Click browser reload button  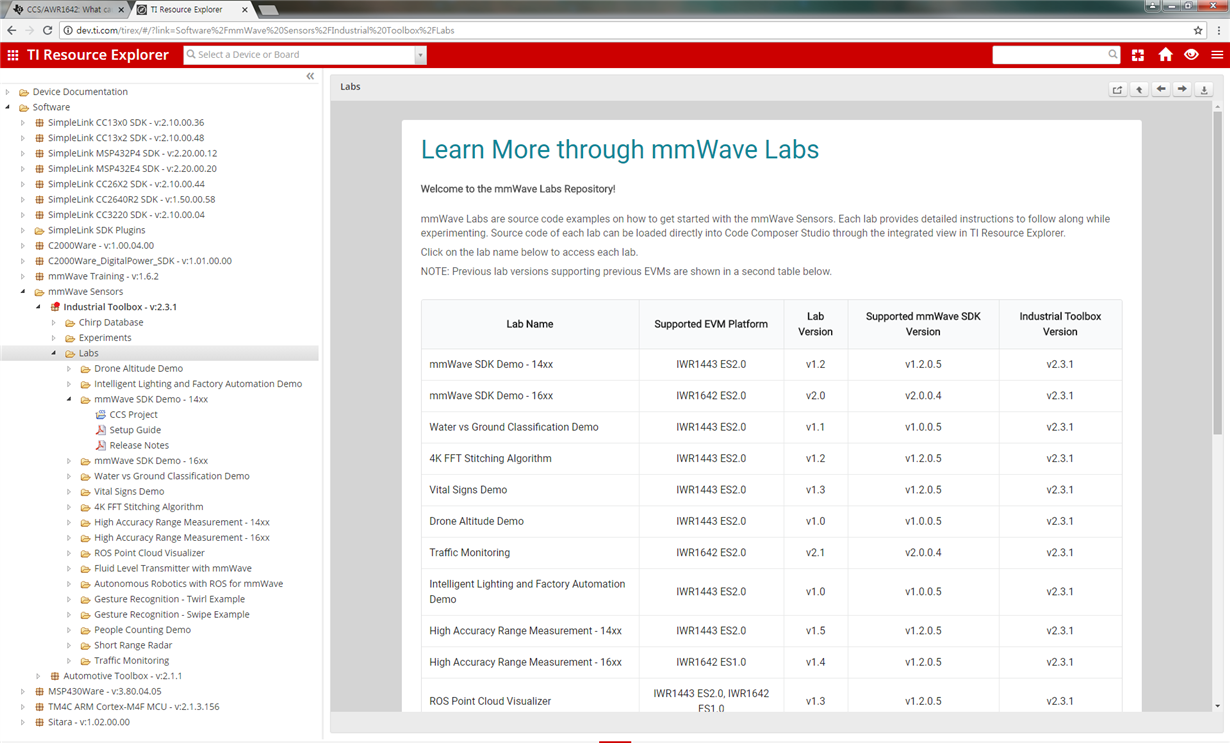(x=47, y=30)
